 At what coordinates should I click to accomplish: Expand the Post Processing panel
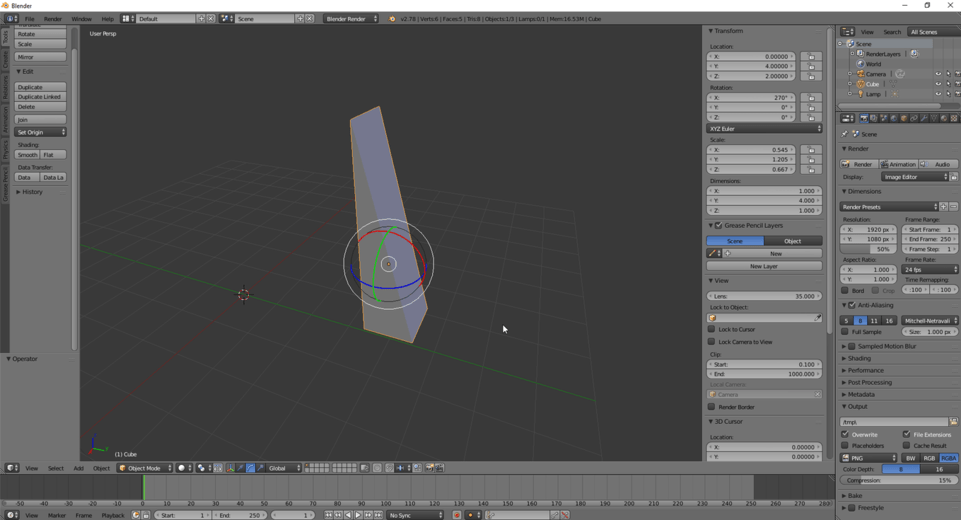(x=869, y=382)
